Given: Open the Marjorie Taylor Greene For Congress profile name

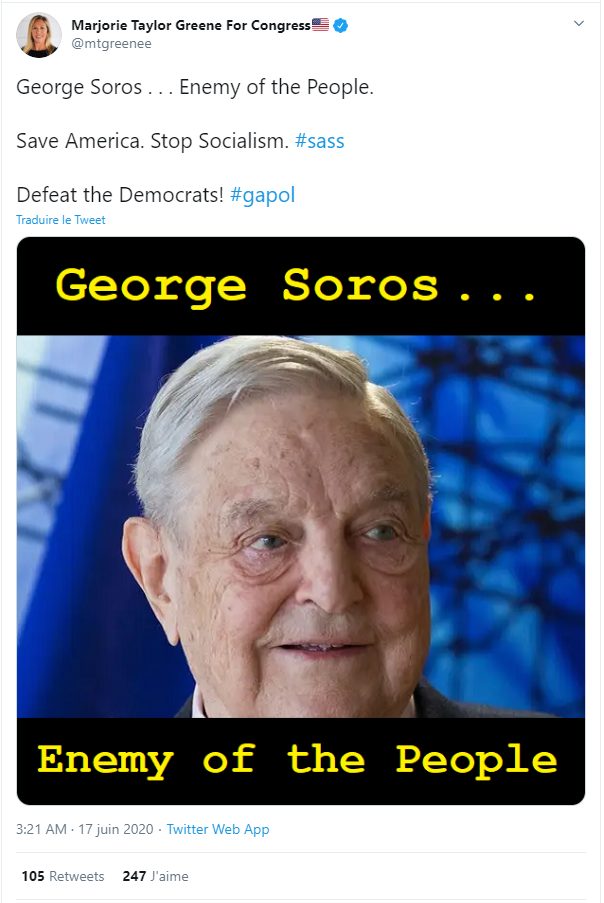Looking at the screenshot, I should pyautogui.click(x=191, y=25).
